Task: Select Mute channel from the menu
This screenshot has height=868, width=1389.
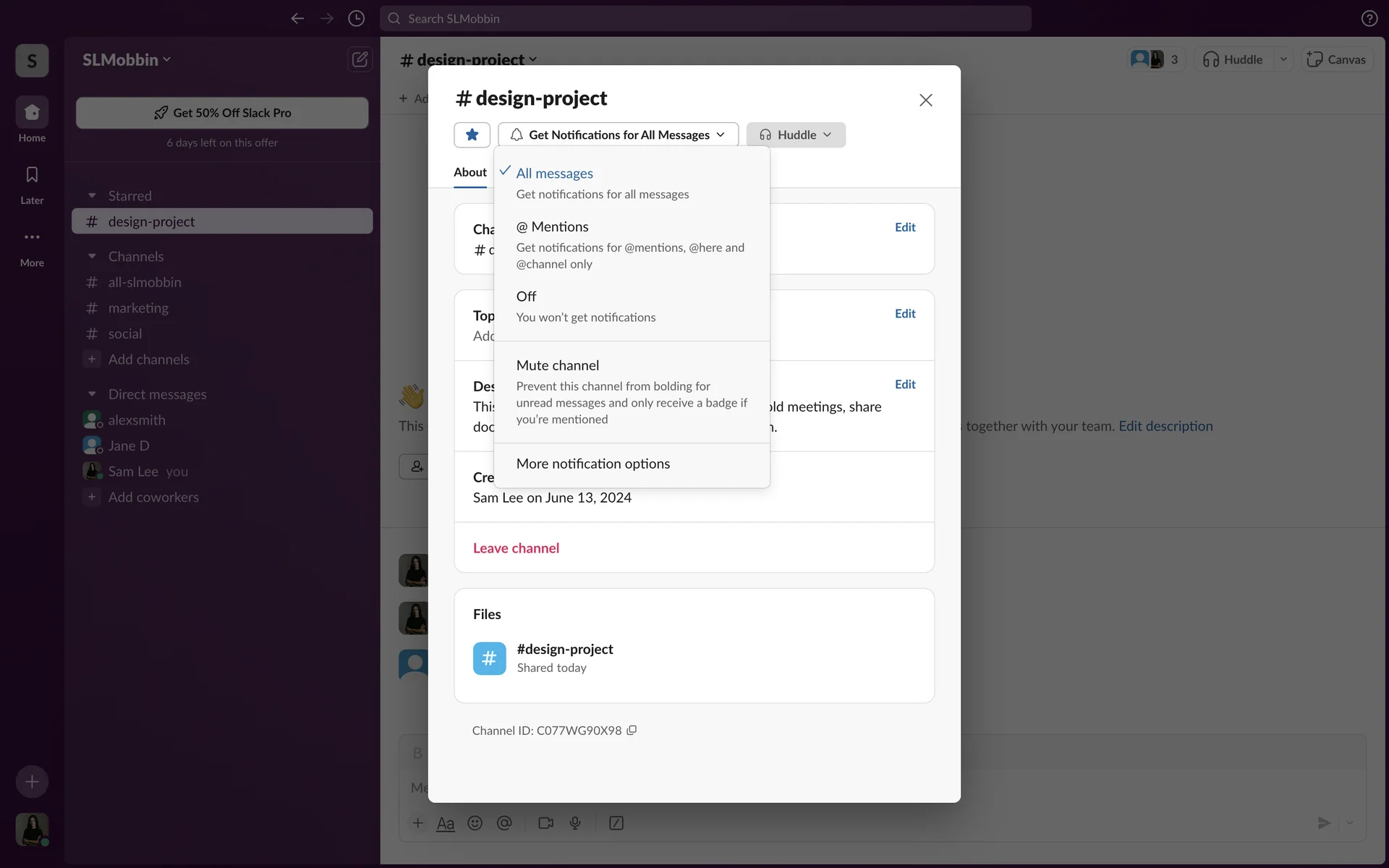Action: pyautogui.click(x=558, y=366)
